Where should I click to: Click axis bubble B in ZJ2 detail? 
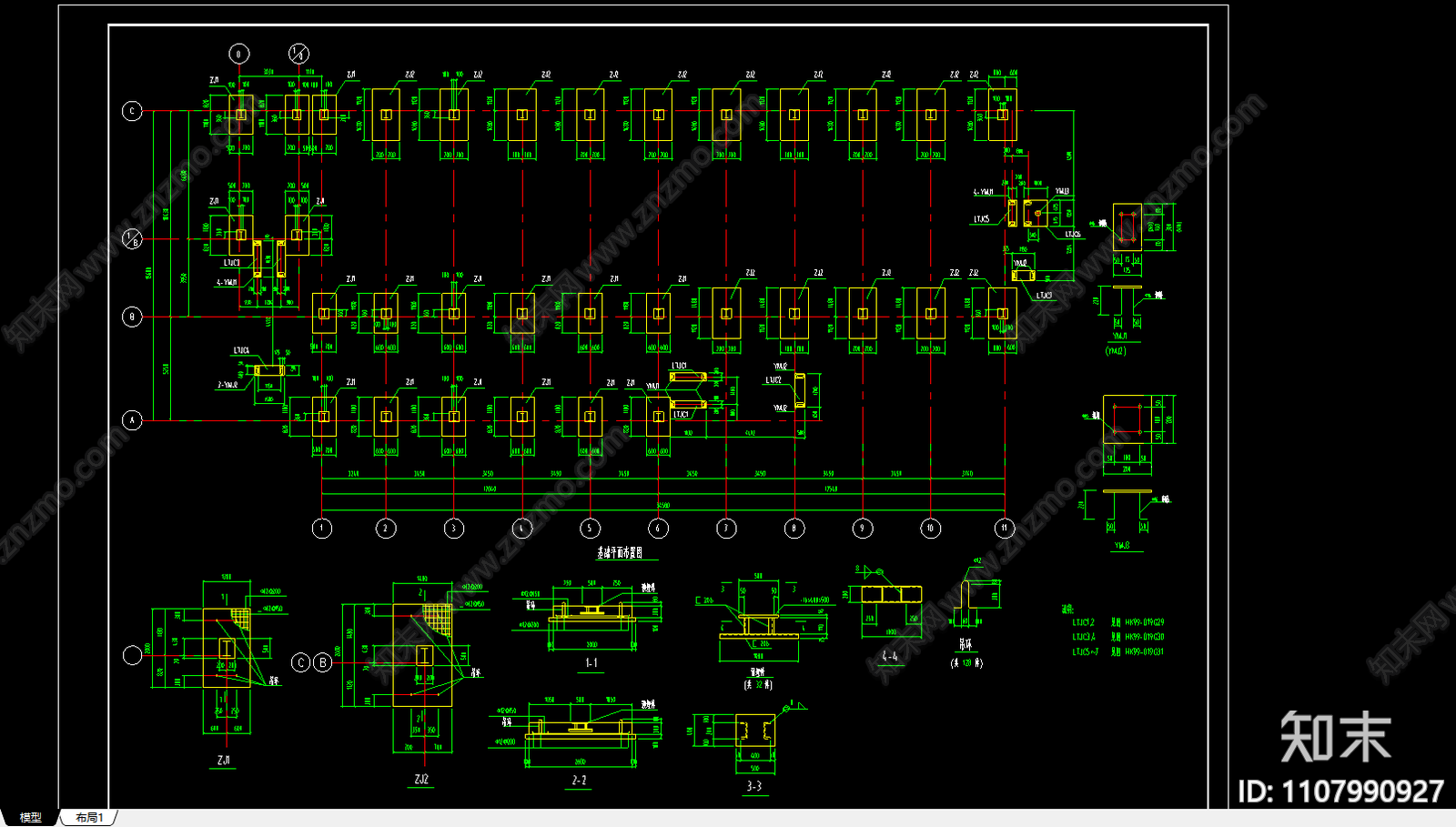click(323, 662)
